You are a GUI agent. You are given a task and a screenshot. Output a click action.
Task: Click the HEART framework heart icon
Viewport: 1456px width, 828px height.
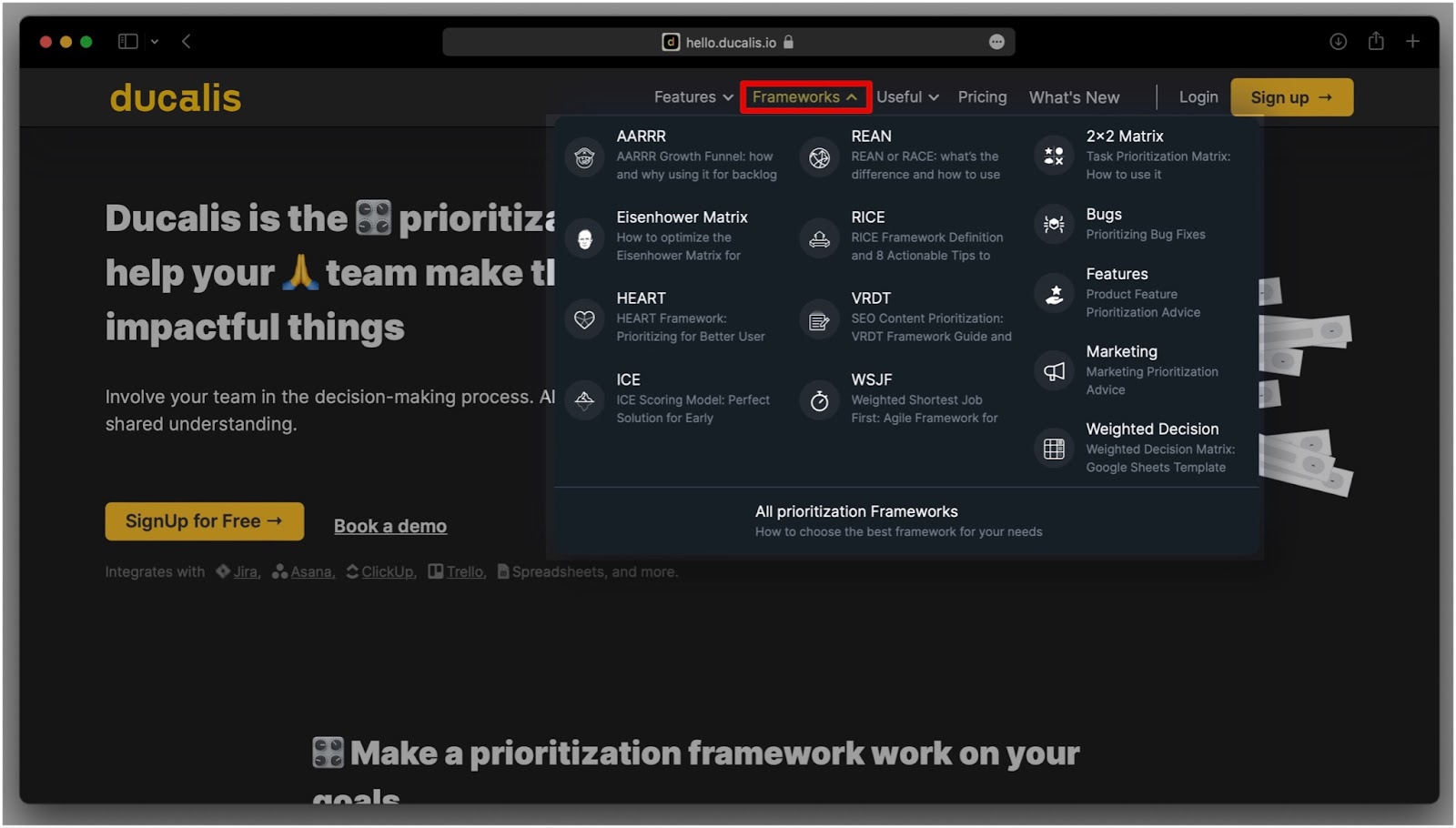(x=584, y=319)
